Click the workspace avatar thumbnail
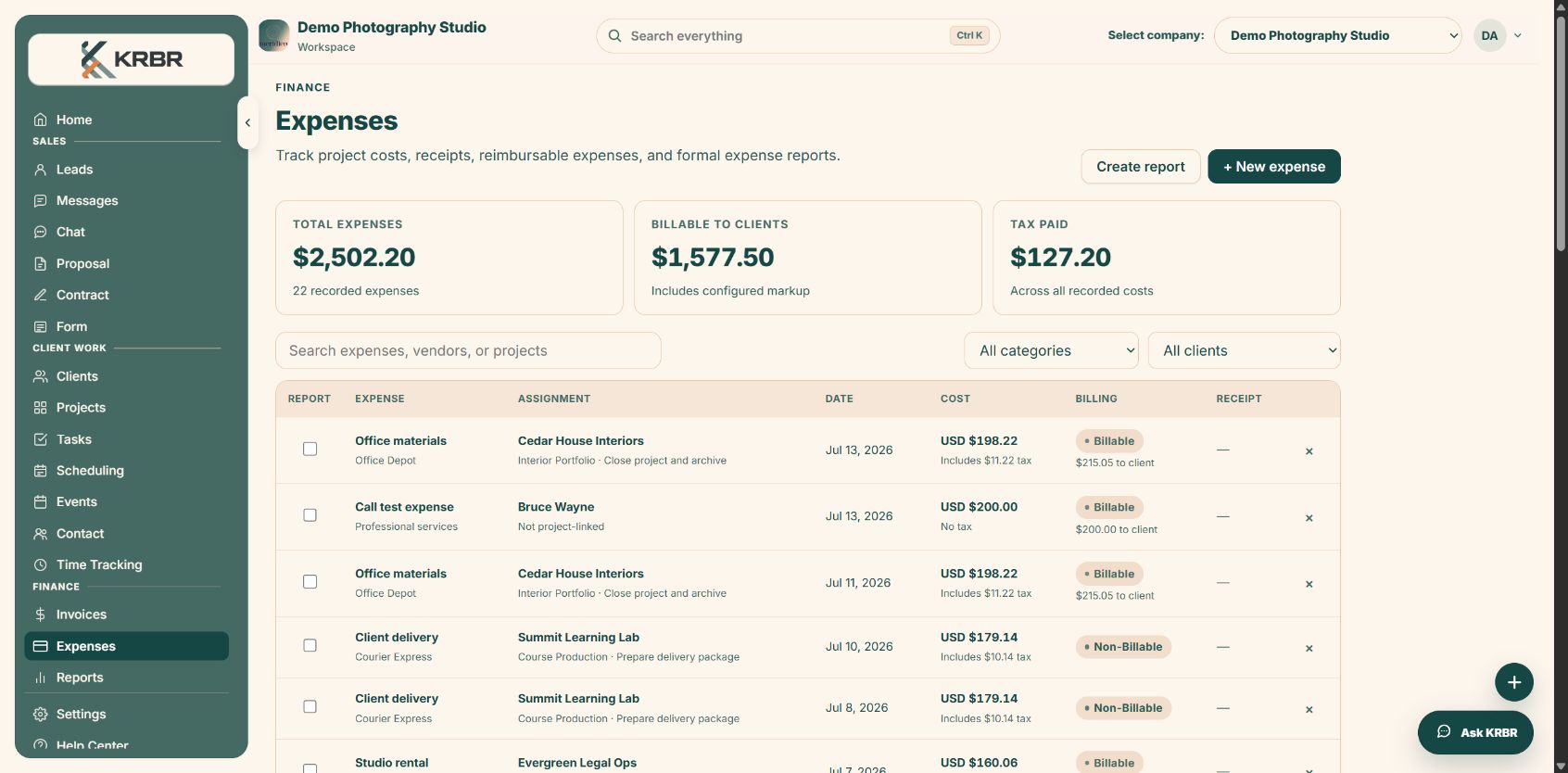This screenshot has height=773, width=1568. click(274, 36)
